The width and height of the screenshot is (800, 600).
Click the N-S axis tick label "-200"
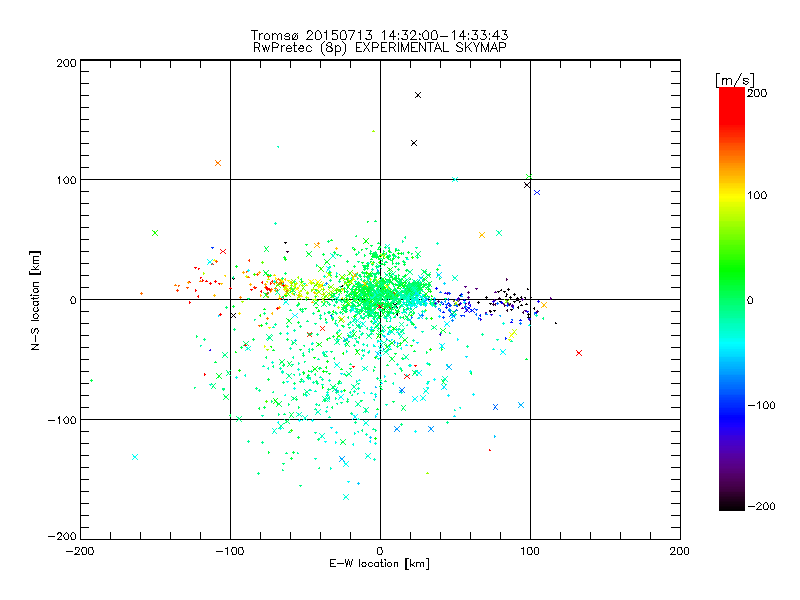62,536
